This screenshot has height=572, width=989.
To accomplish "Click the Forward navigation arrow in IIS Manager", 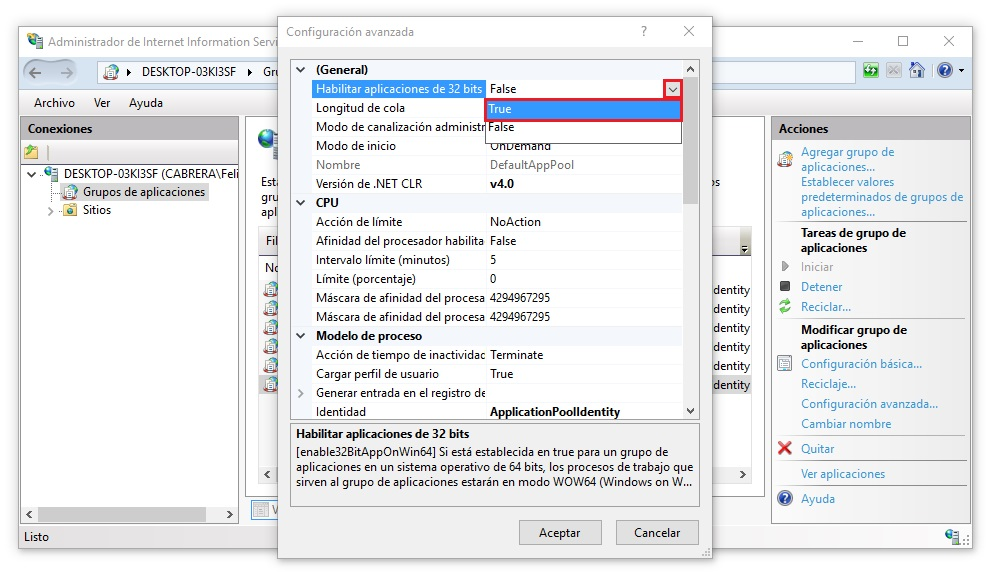I will [x=66, y=73].
